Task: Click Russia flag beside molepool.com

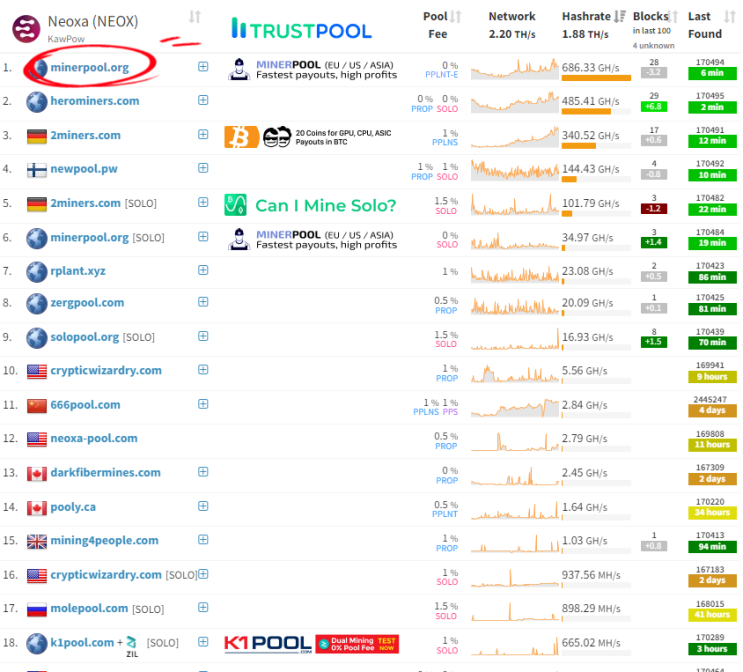Action: [x=36, y=609]
